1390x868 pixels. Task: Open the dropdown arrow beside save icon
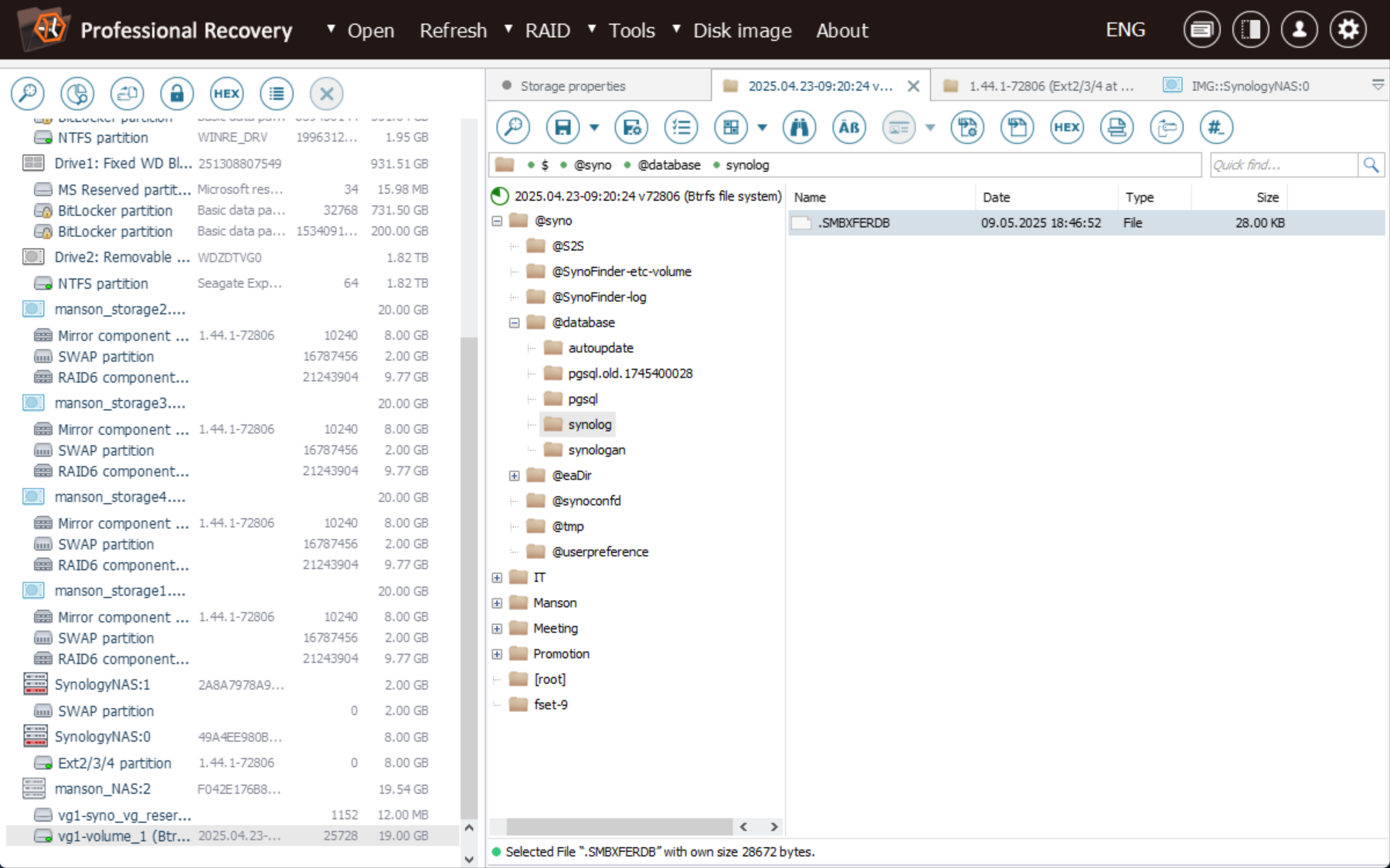pos(594,127)
